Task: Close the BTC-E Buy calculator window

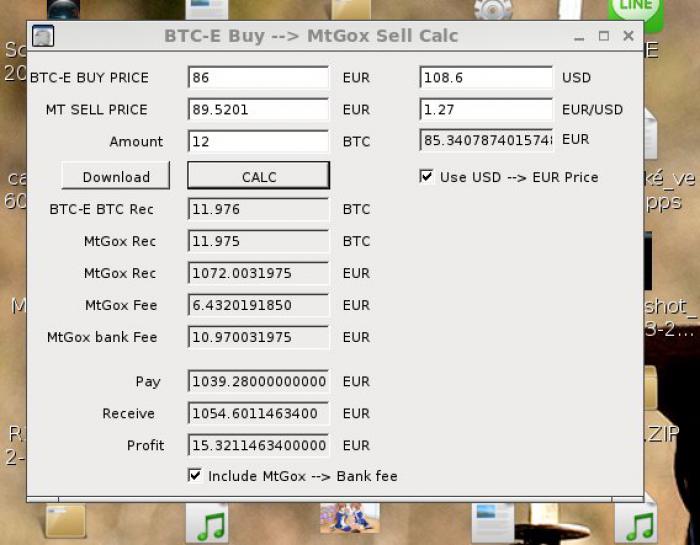Action: point(629,36)
